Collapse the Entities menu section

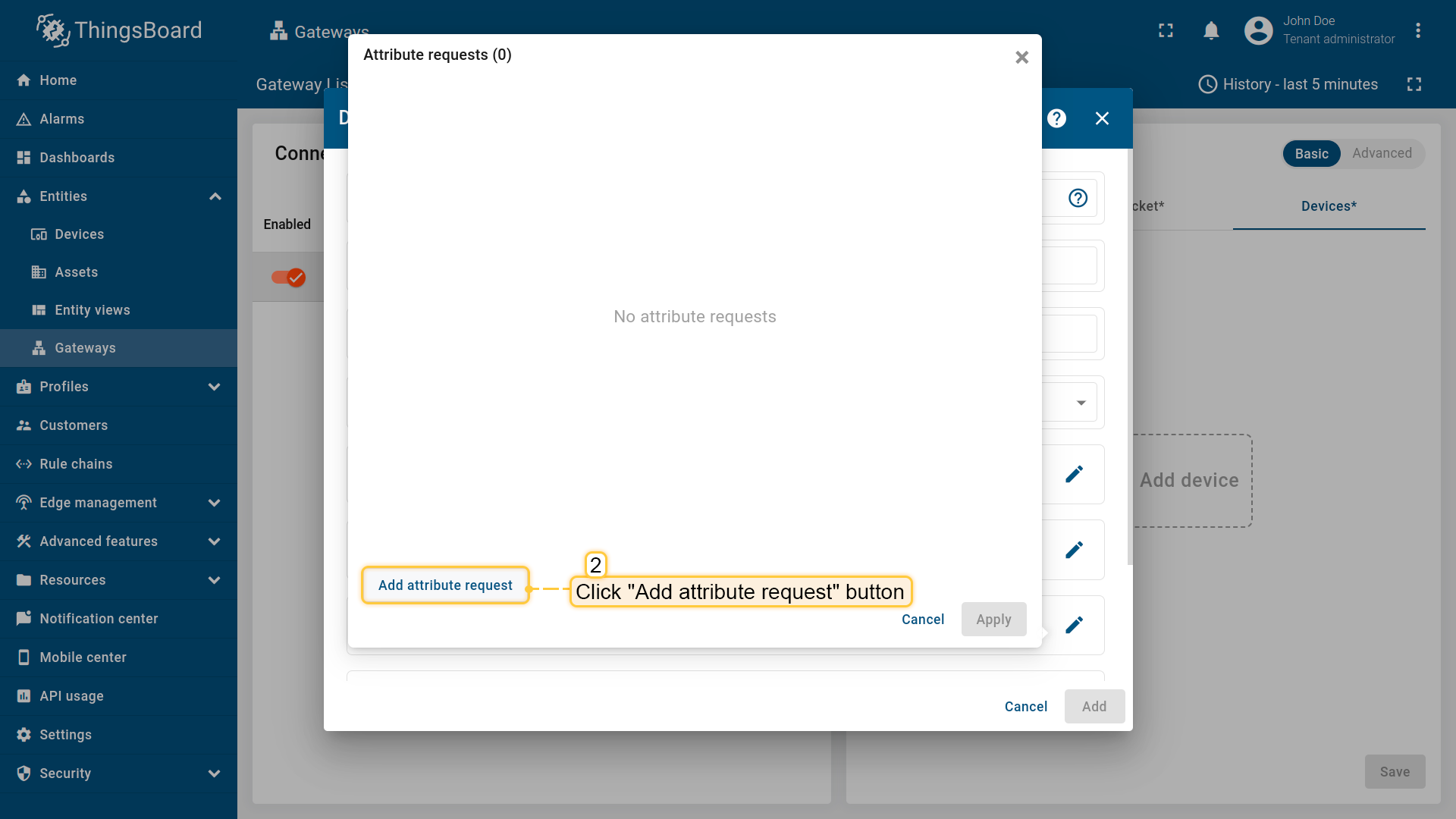(x=215, y=196)
